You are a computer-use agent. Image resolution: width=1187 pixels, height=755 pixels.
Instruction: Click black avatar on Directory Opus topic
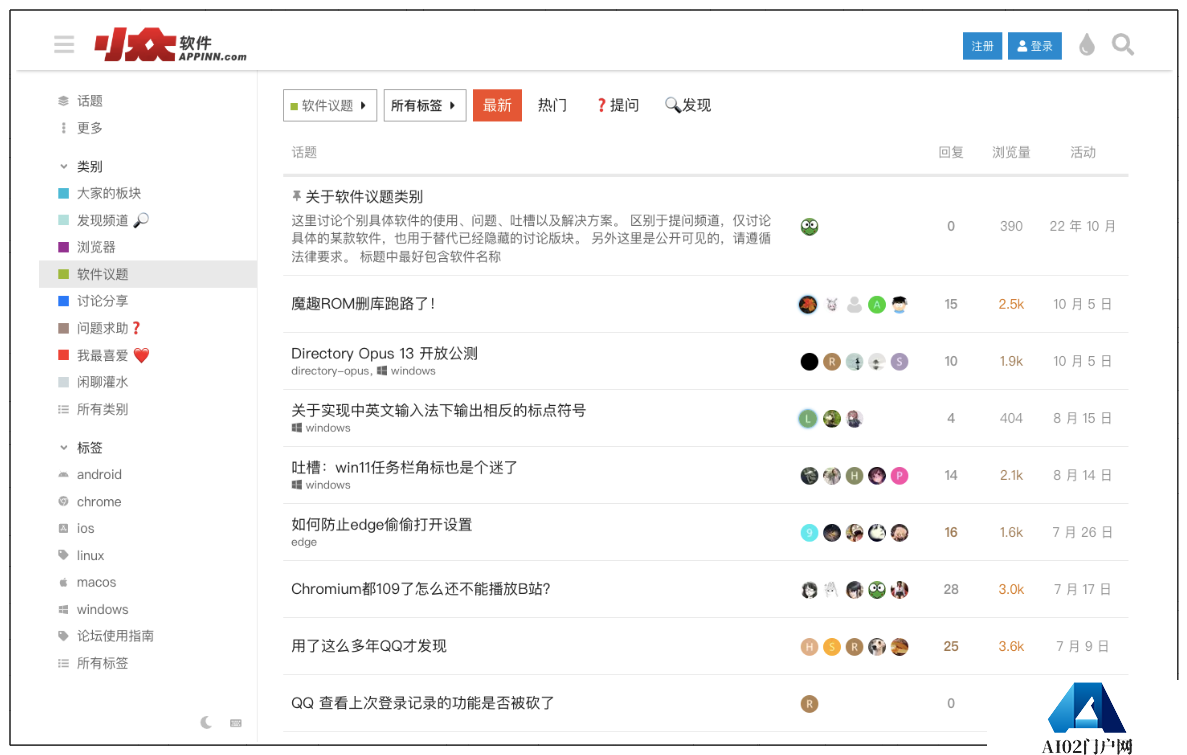(x=809, y=362)
